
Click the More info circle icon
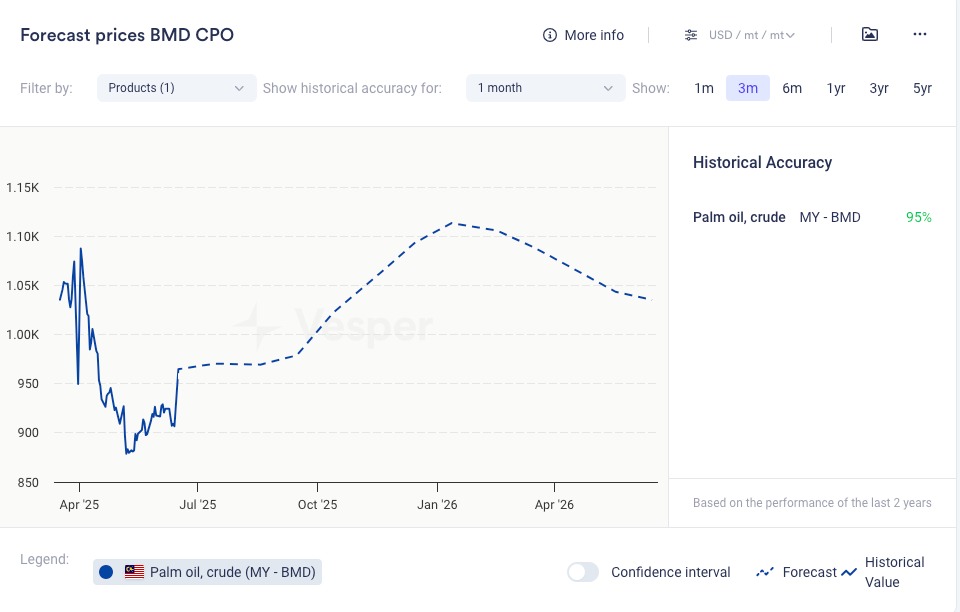pos(549,35)
